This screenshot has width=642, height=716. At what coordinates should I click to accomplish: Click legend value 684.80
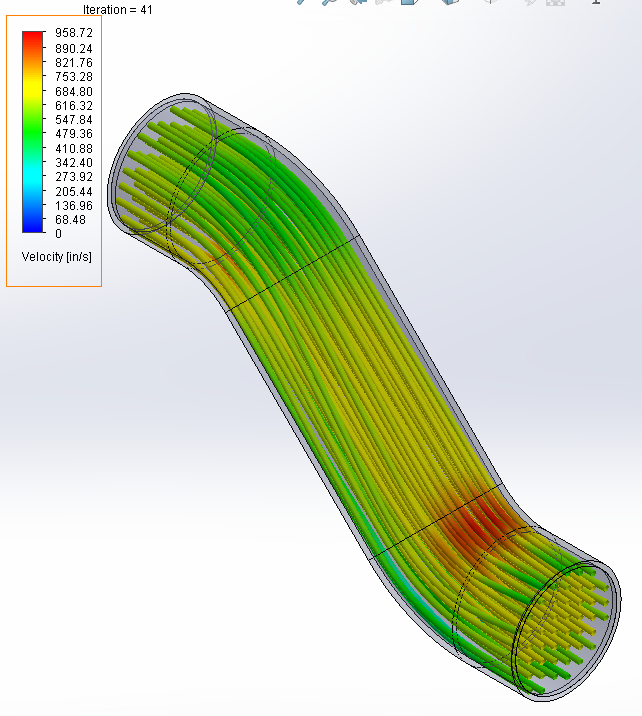74,92
